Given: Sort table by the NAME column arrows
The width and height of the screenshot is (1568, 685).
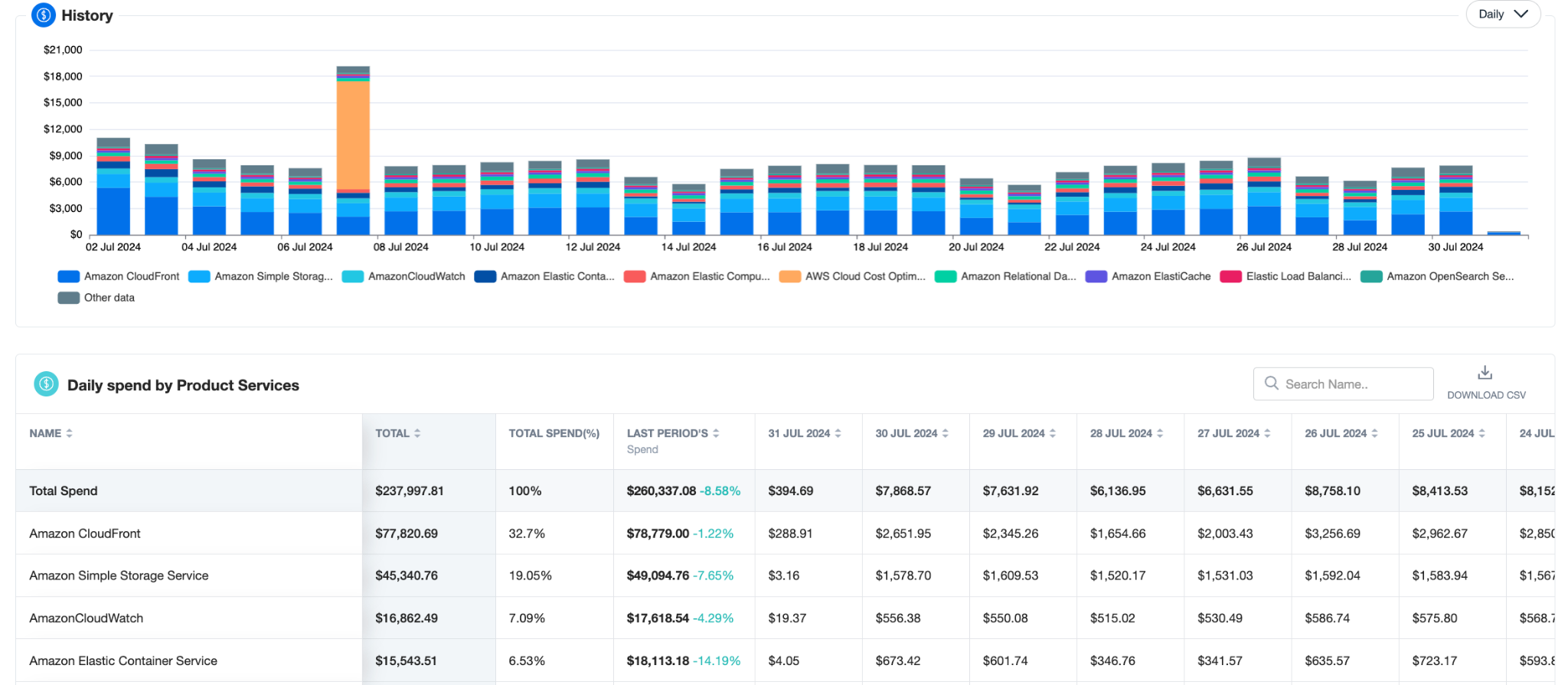Looking at the screenshot, I should (x=70, y=433).
